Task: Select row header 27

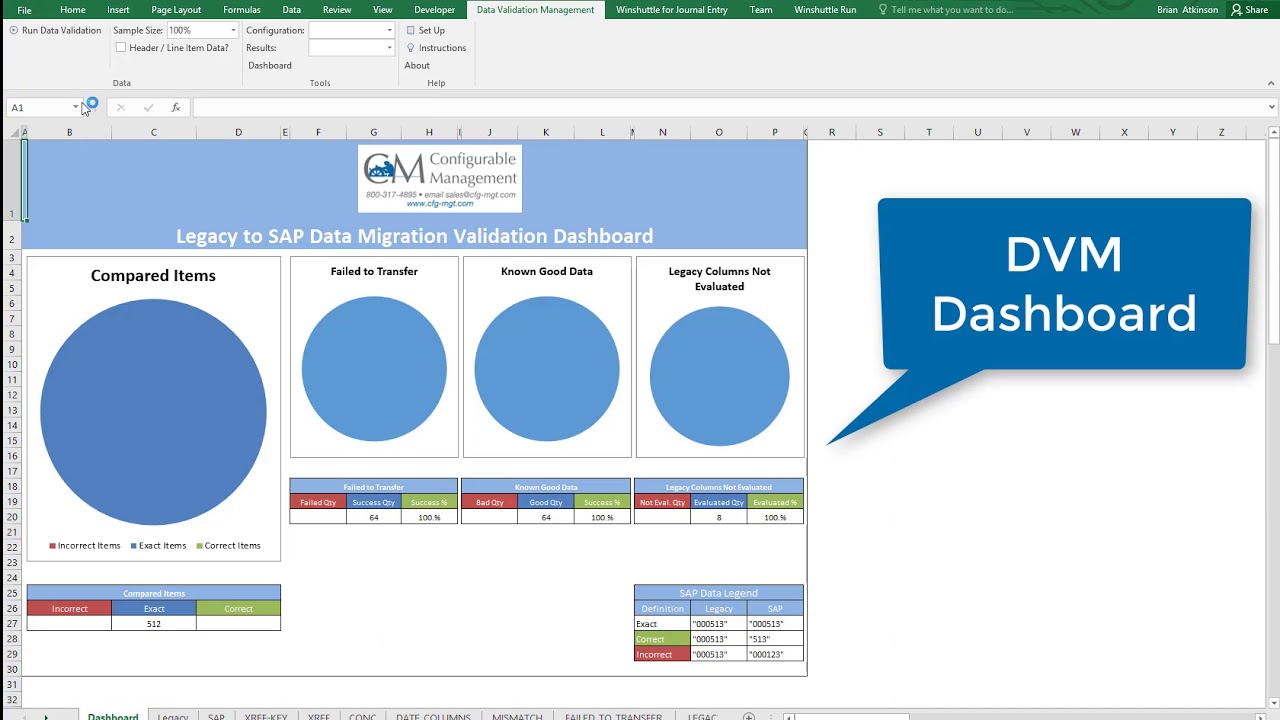Action: click(12, 624)
